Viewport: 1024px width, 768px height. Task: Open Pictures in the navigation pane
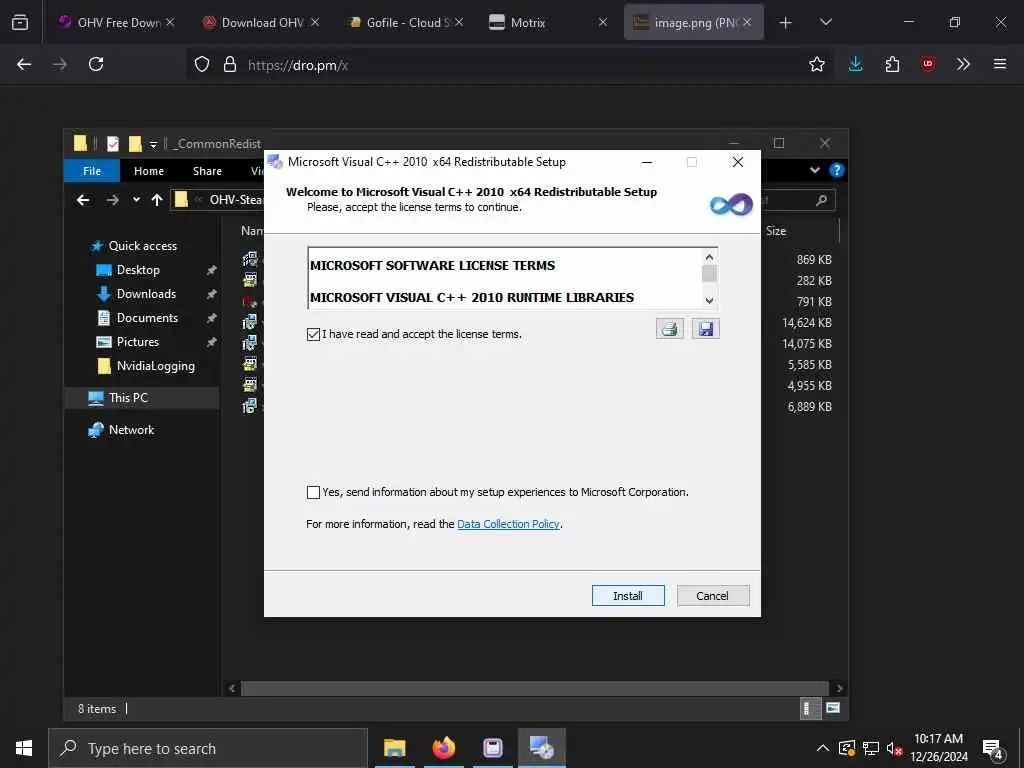tap(137, 342)
